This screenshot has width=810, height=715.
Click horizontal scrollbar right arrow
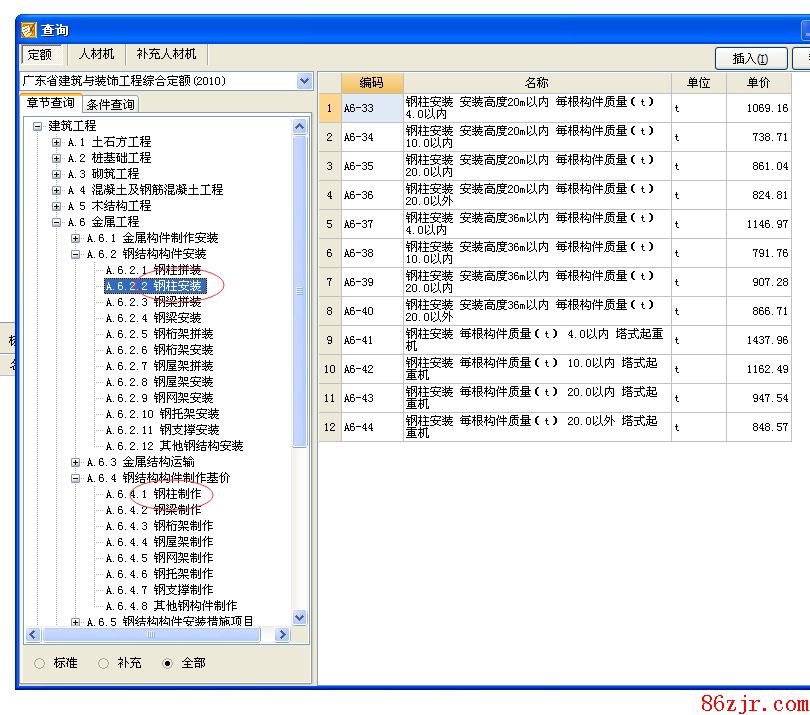[282, 635]
